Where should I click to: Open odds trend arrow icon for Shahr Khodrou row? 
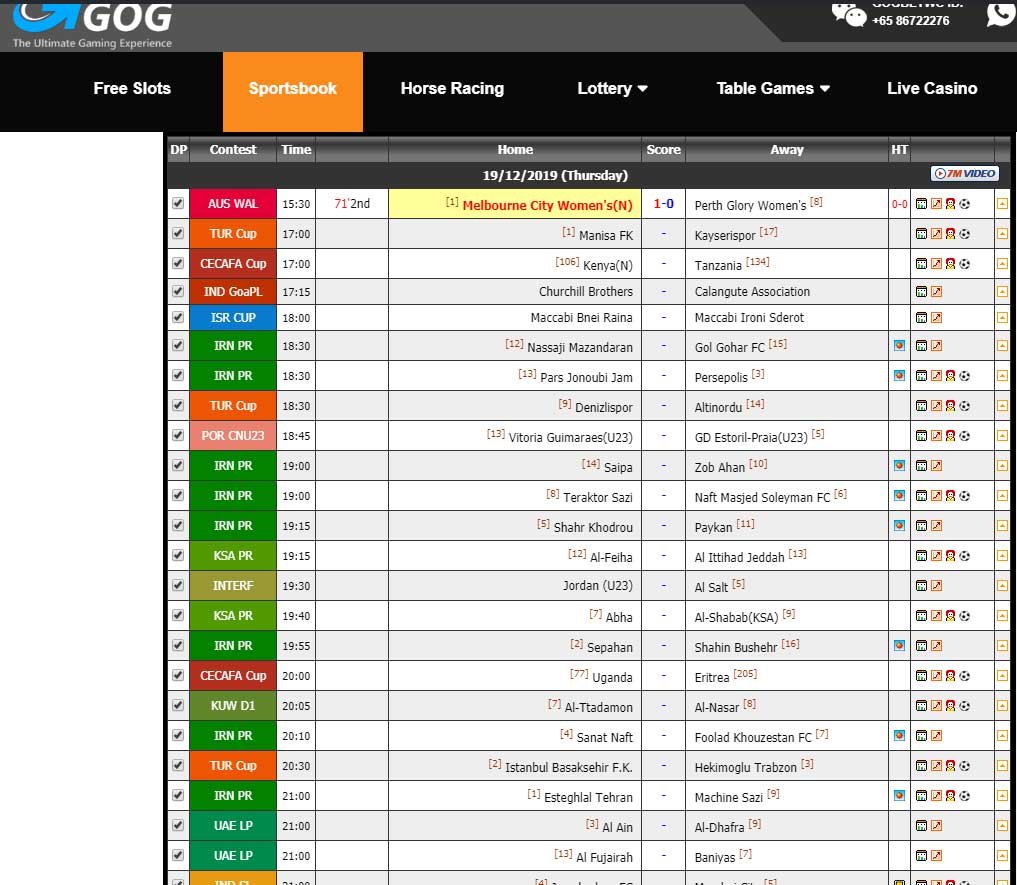click(936, 526)
